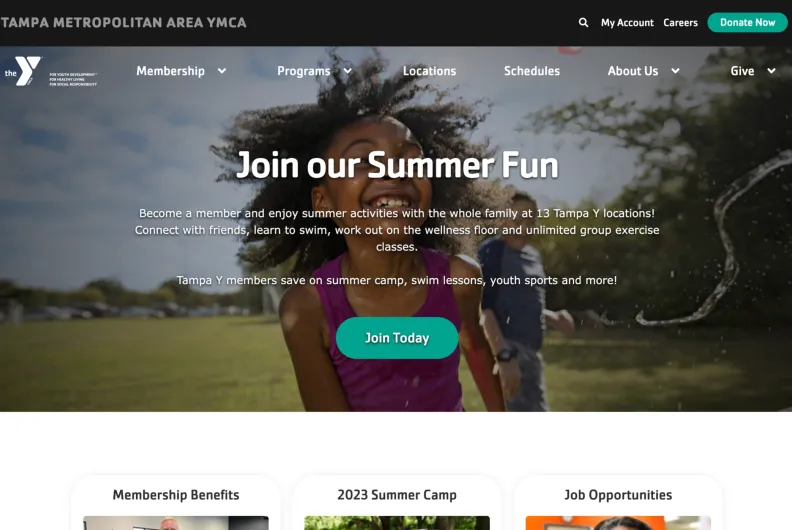Click the Tampa Metropolitan Area YMCA title
Image resolution: width=792 pixels, height=530 pixels.
click(123, 23)
